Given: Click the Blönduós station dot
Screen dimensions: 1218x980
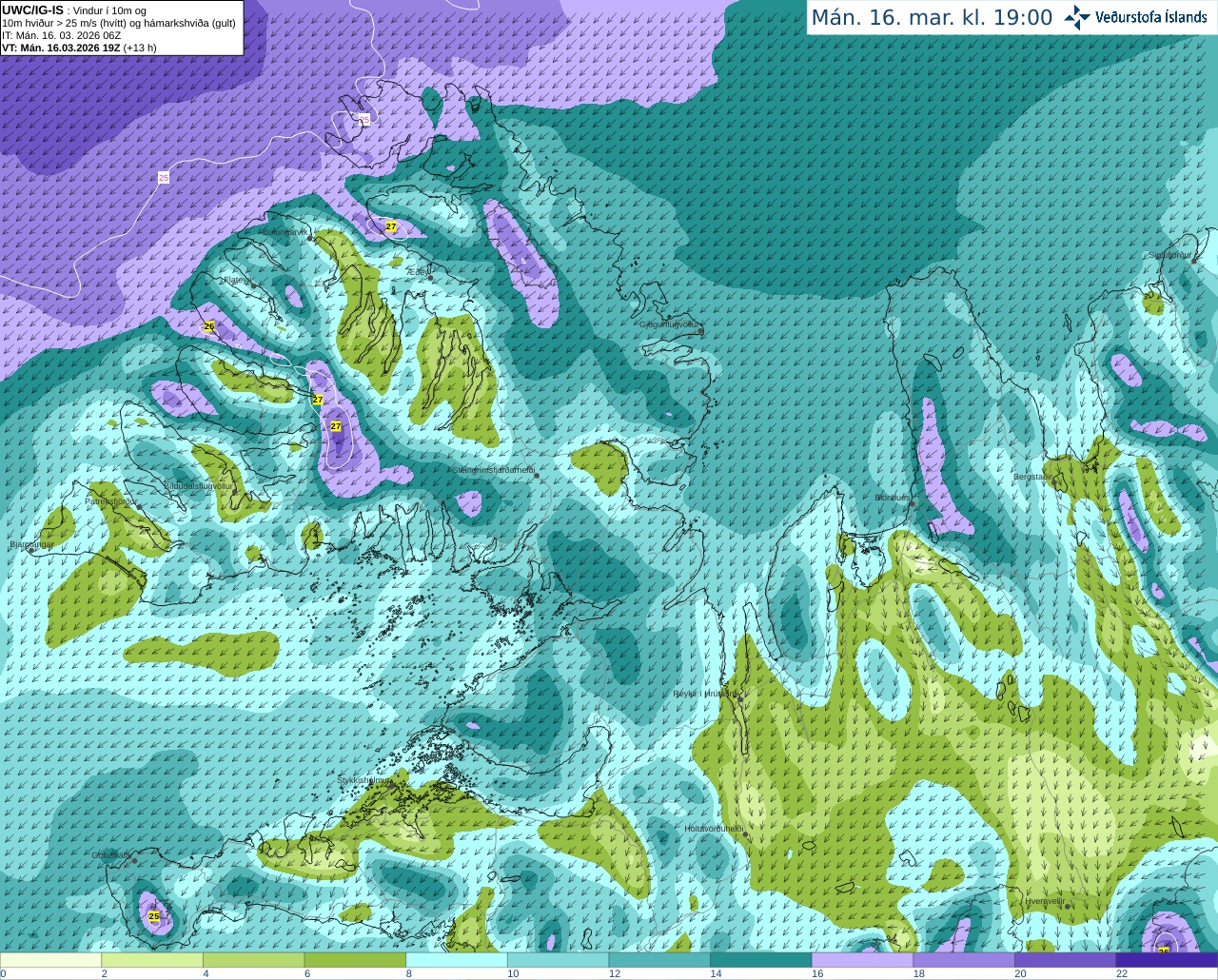Looking at the screenshot, I should 913,504.
